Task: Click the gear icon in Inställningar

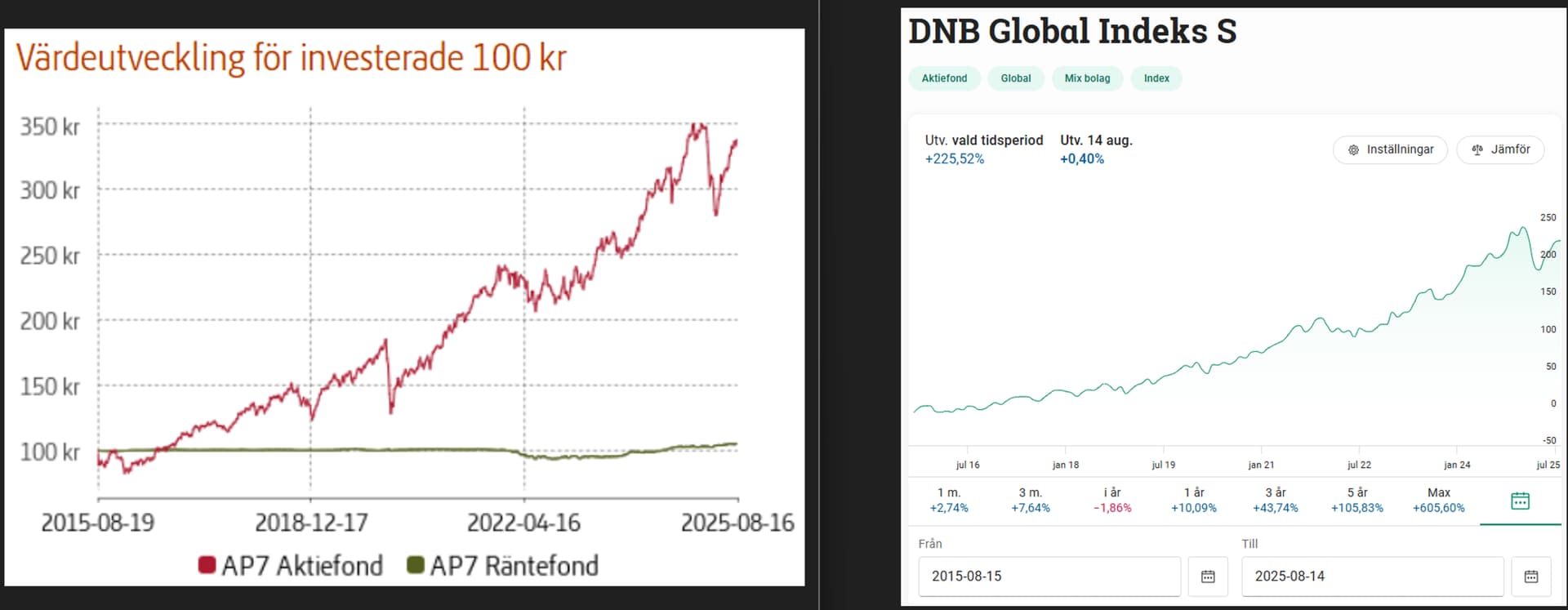Action: click(x=1353, y=150)
